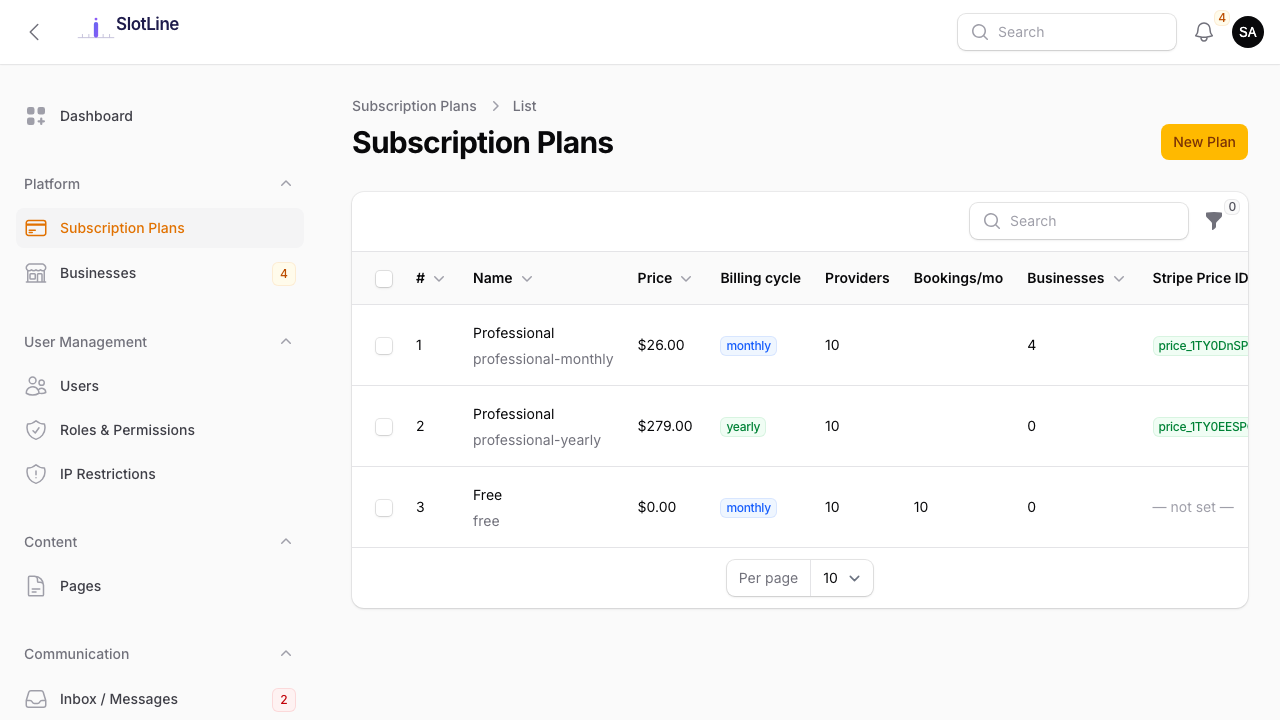
Task: Collapse the Communication sidebar group
Action: (286, 654)
